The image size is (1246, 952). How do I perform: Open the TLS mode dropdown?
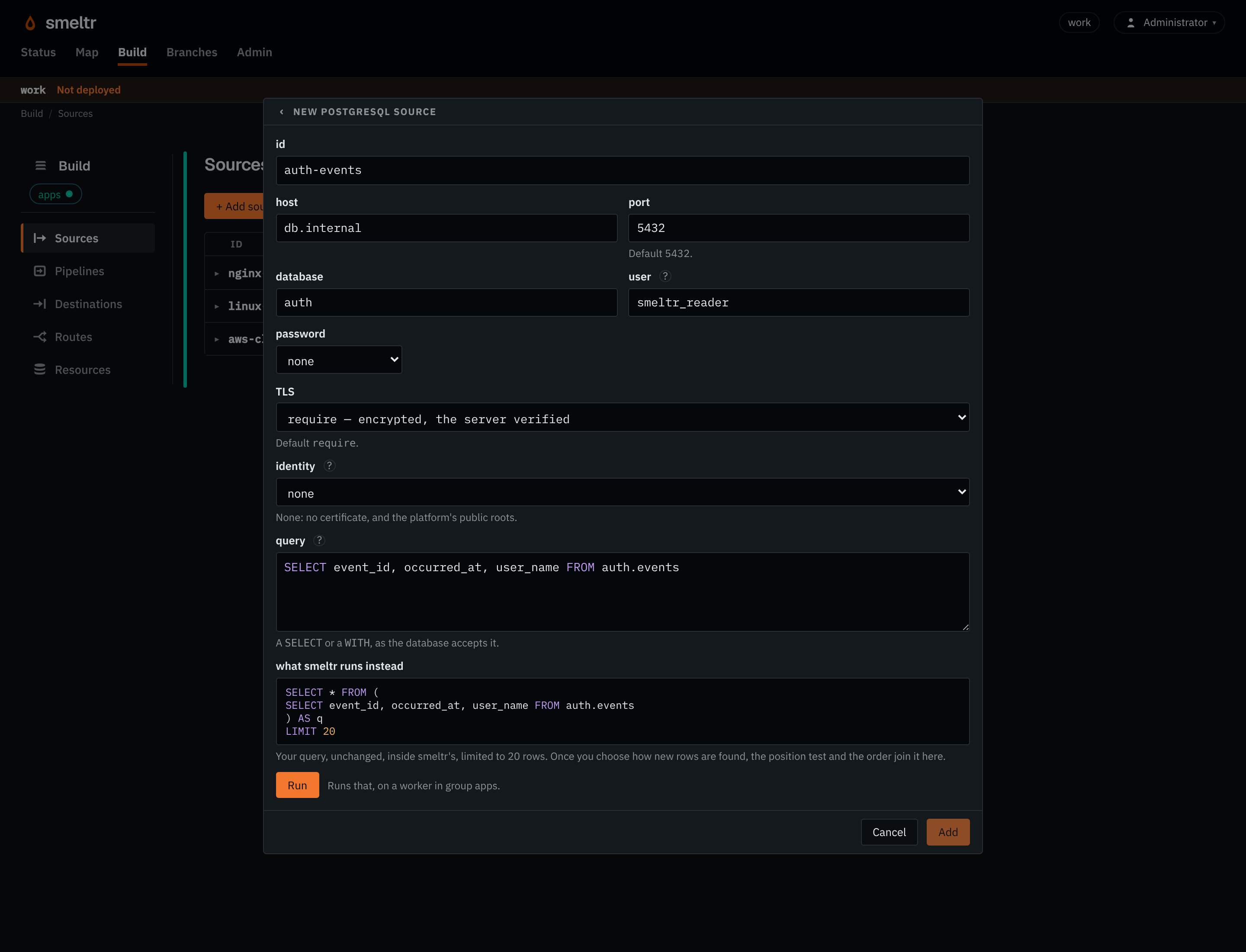(x=622, y=418)
